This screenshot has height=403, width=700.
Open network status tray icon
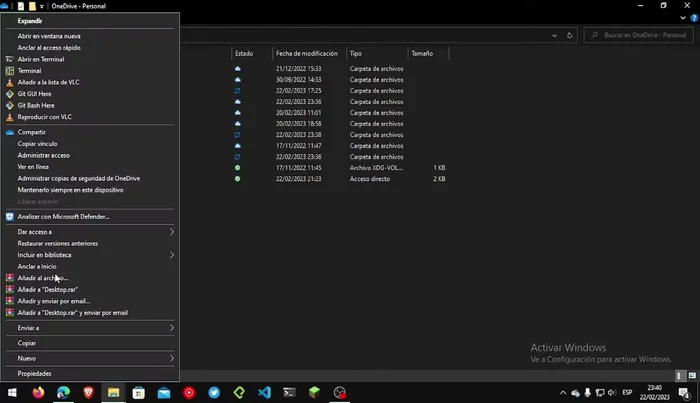point(600,393)
